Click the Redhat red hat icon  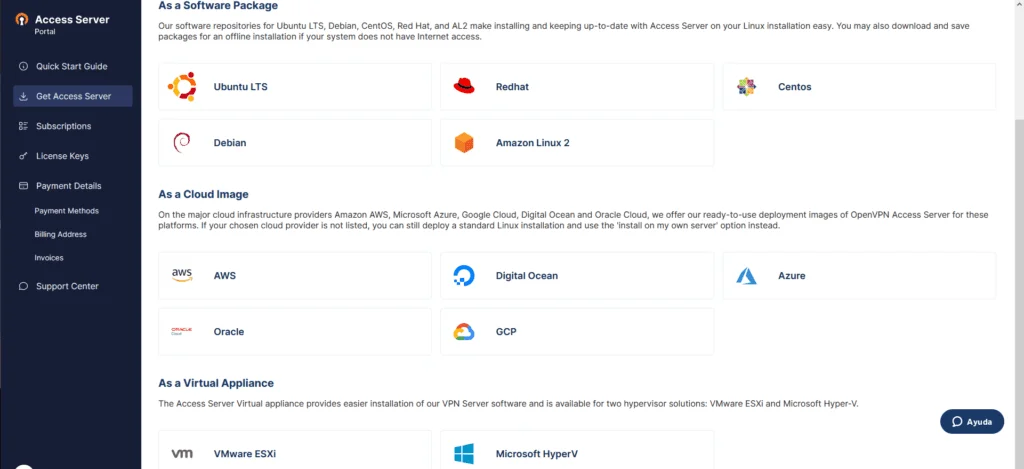(x=464, y=86)
